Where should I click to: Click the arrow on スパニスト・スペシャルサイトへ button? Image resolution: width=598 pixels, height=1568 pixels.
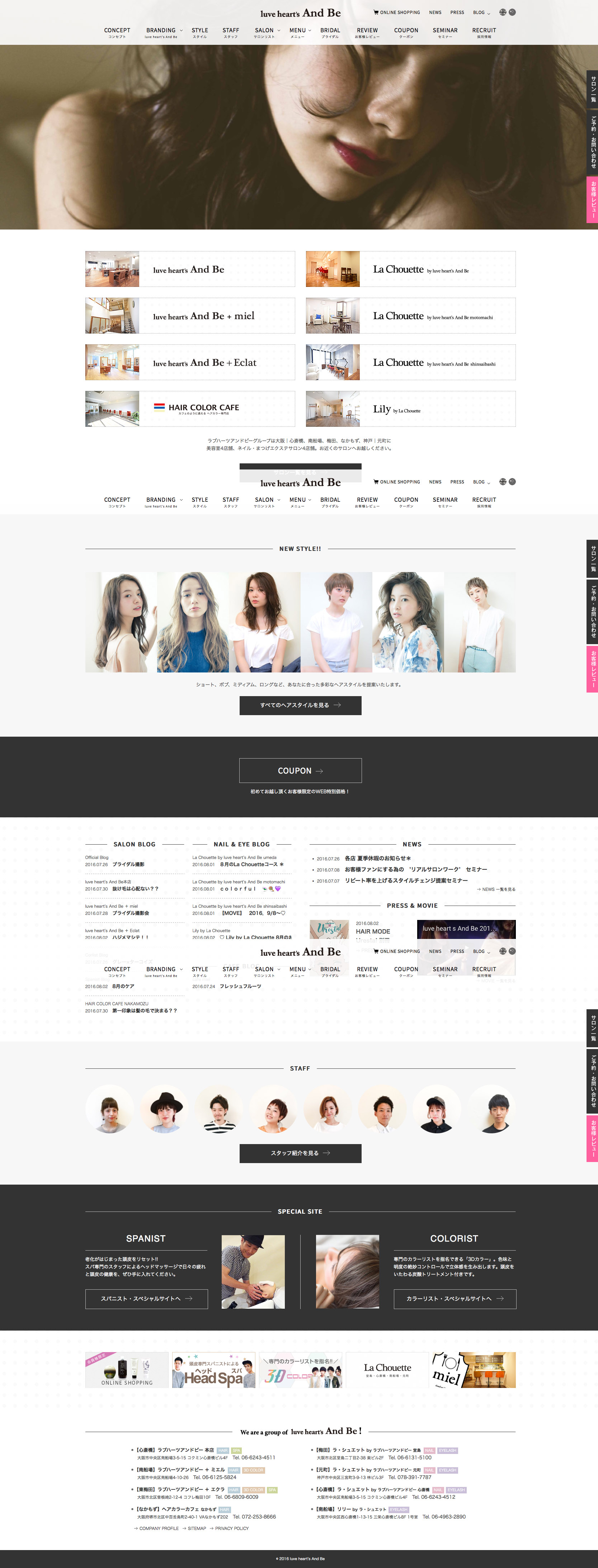coord(189,1298)
